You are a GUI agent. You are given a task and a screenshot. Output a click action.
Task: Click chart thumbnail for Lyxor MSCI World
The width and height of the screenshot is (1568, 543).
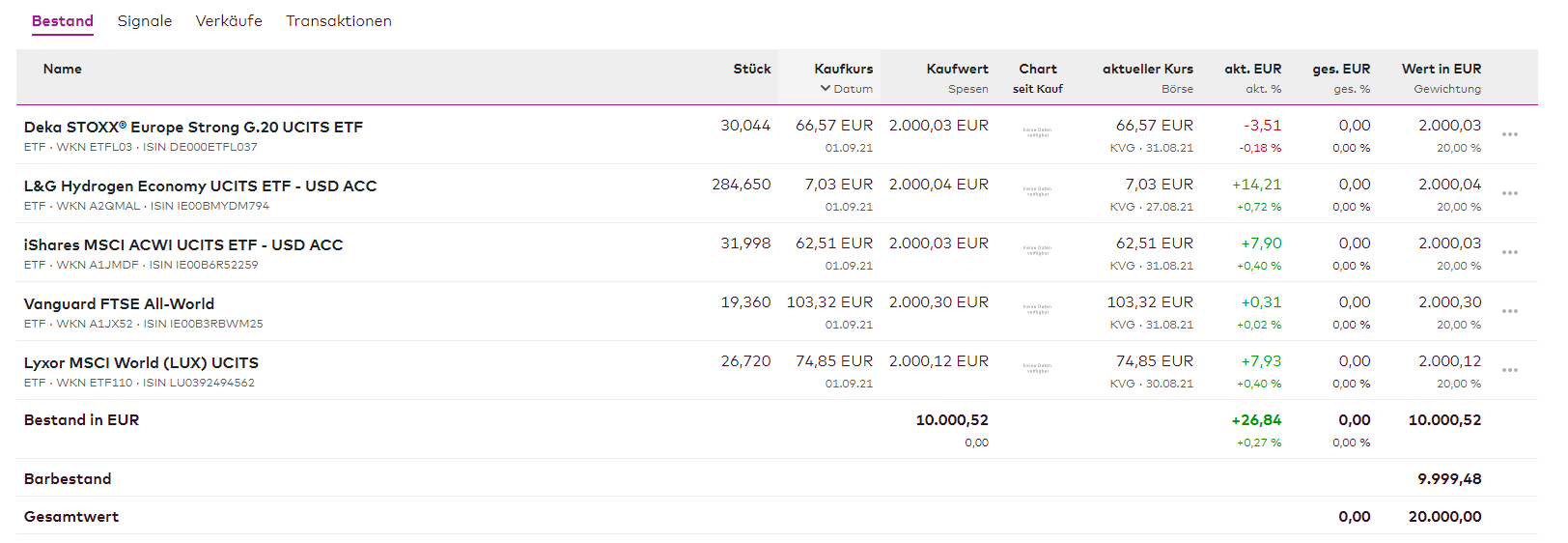click(x=1038, y=368)
